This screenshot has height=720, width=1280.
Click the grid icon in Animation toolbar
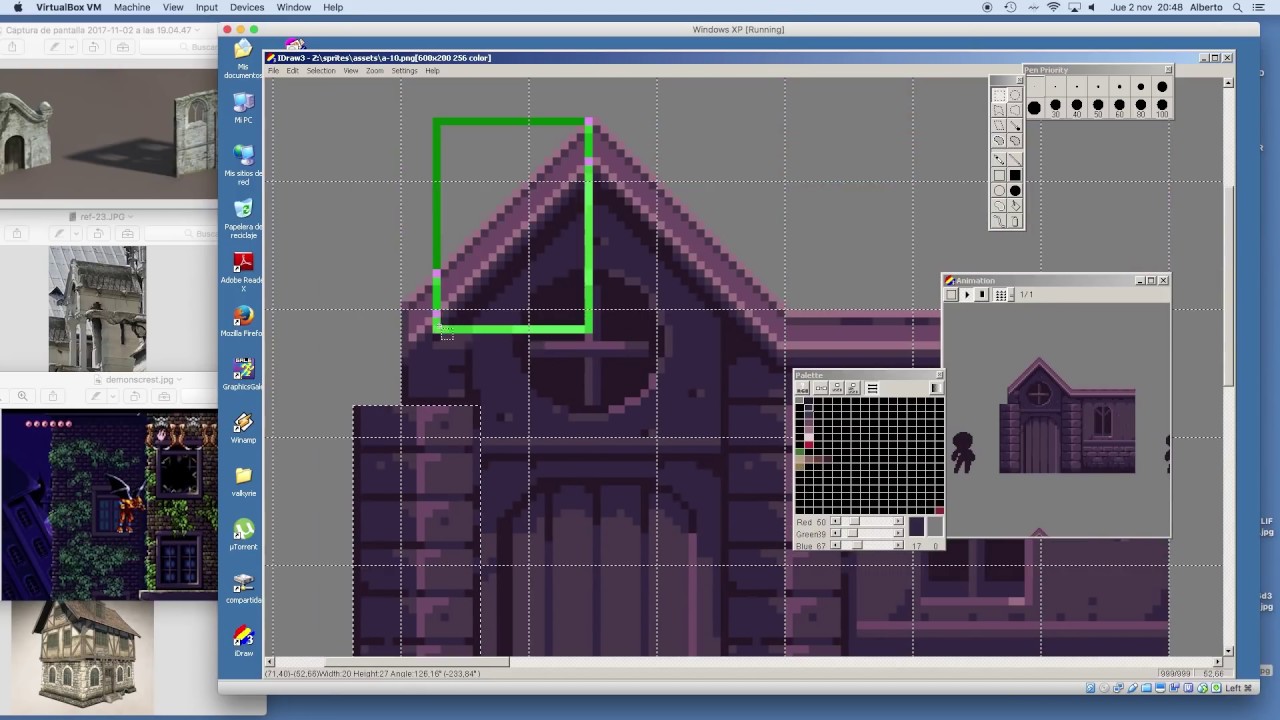(x=1000, y=294)
